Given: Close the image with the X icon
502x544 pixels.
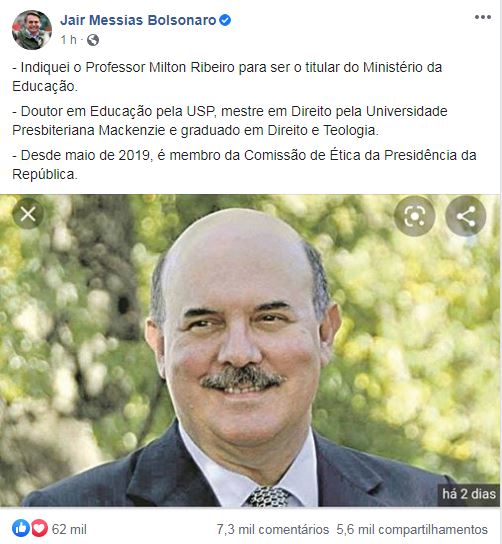Looking at the screenshot, I should 28,214.
